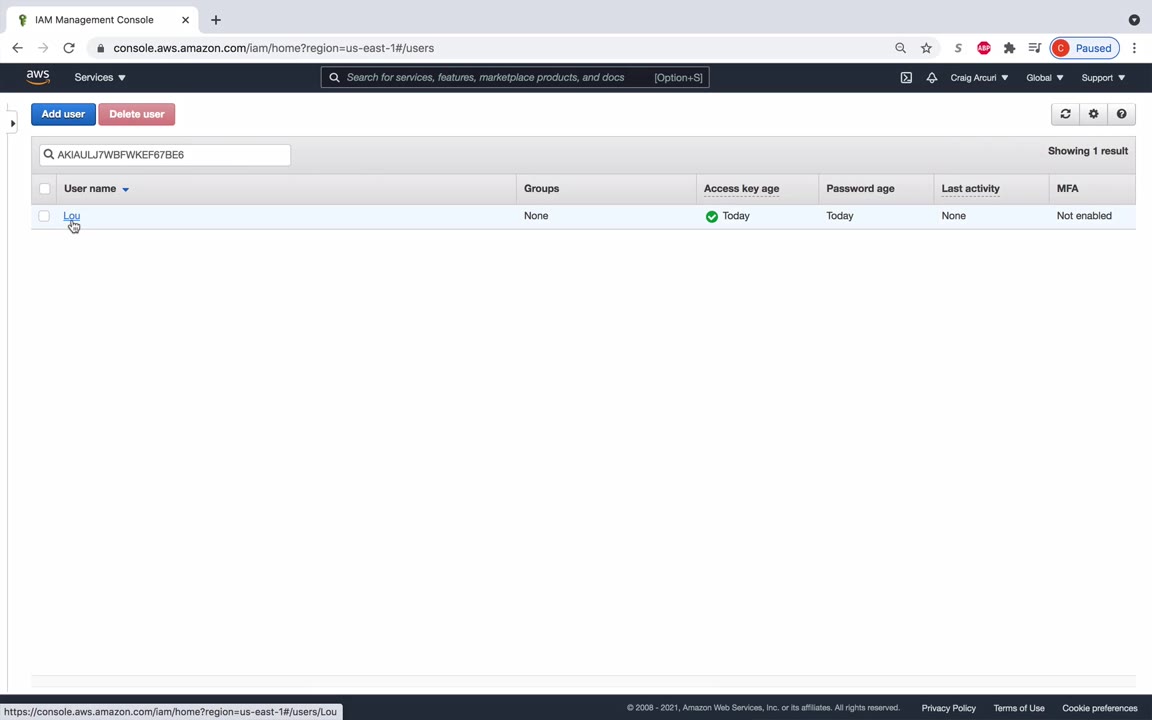Reload the page in the browser
Screen dimensions: 1152x720
coord(69,48)
